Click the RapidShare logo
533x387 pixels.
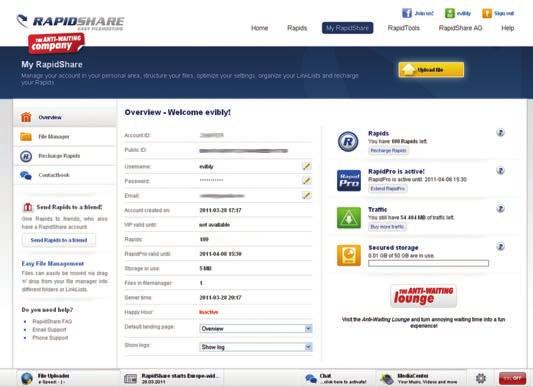[71, 22]
